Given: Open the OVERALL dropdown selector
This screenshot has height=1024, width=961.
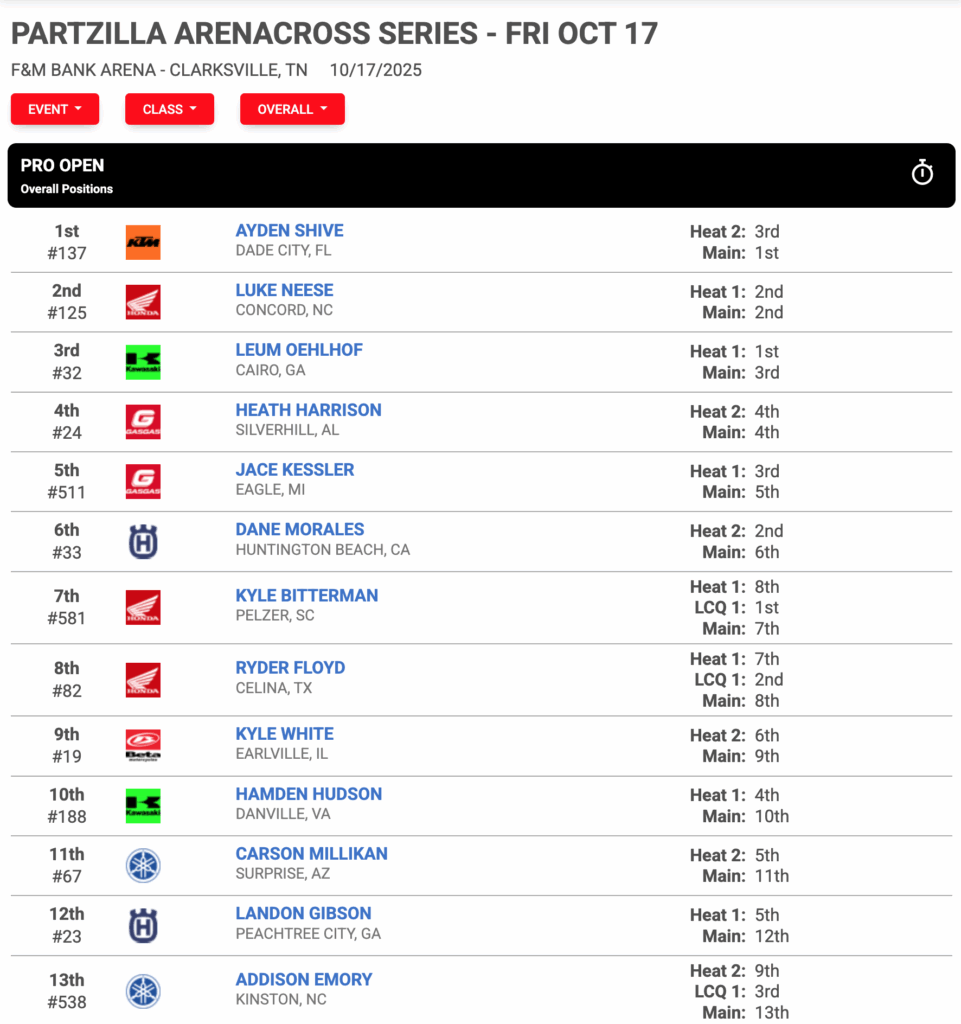Looking at the screenshot, I should click(x=292, y=109).
